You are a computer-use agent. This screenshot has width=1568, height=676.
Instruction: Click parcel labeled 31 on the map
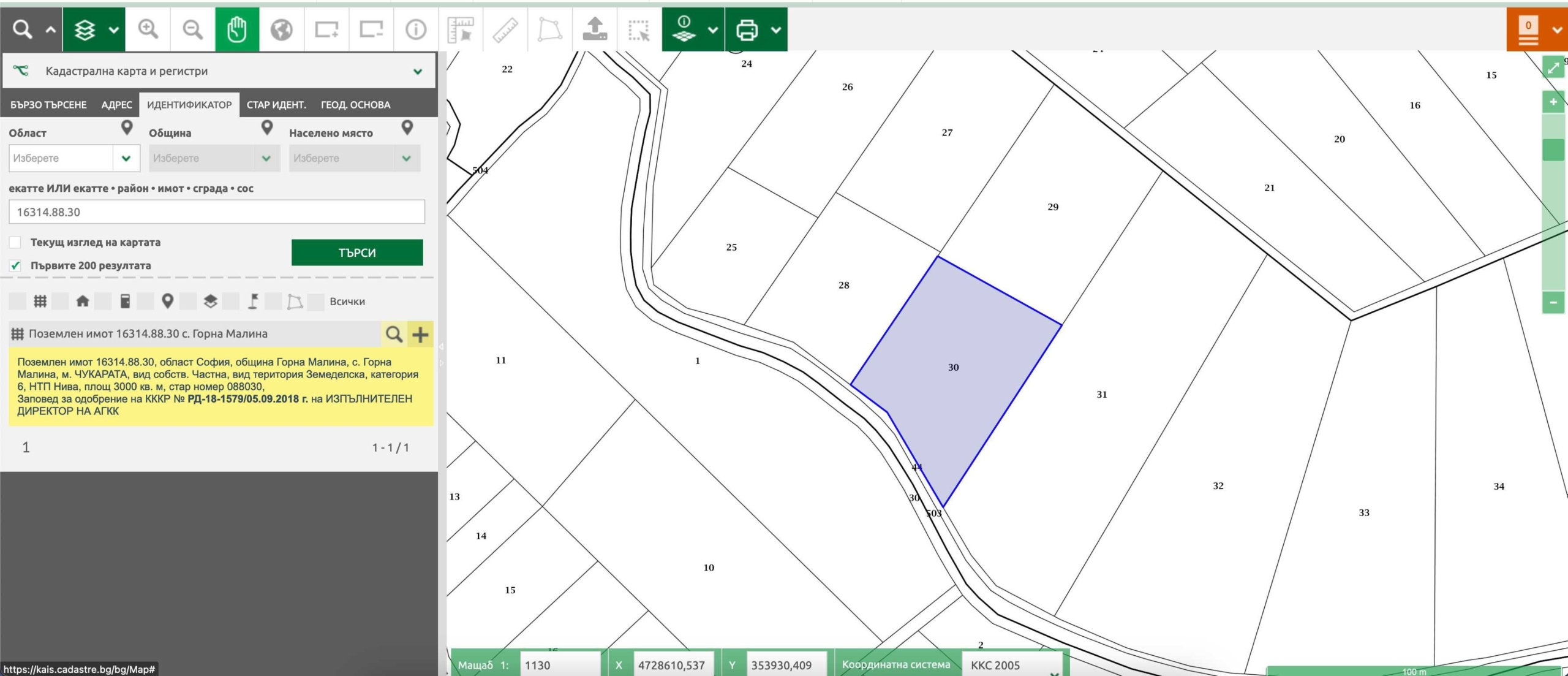(x=1102, y=394)
